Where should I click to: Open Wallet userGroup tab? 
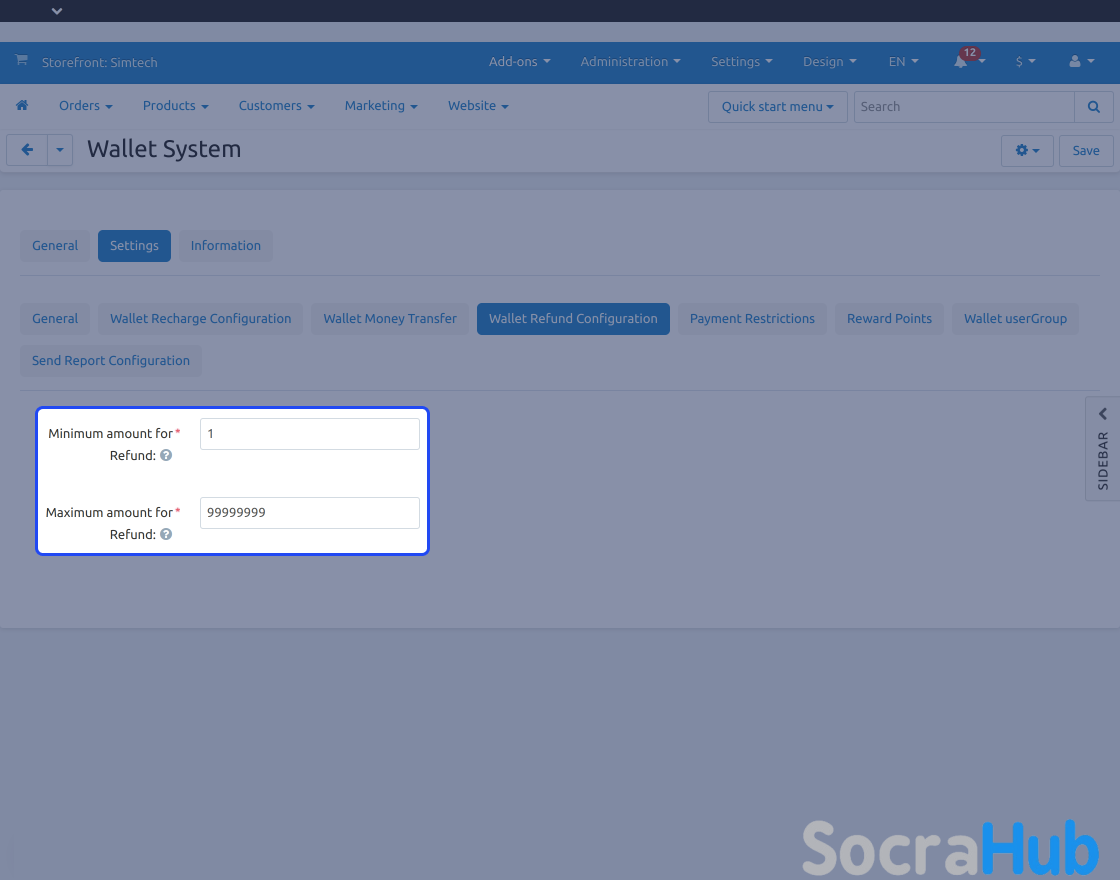coord(1015,319)
